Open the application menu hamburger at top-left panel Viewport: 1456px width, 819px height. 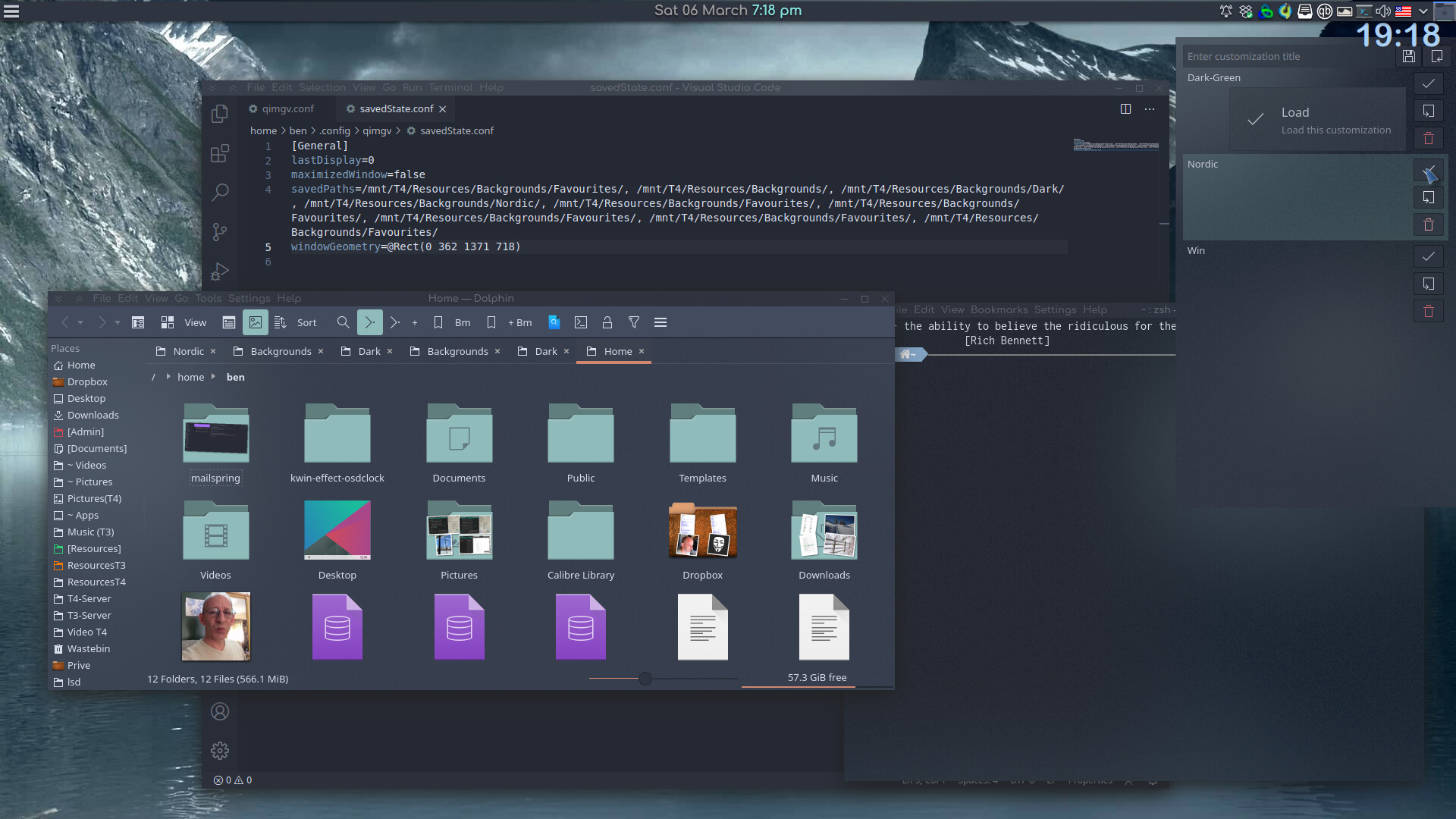[11, 11]
